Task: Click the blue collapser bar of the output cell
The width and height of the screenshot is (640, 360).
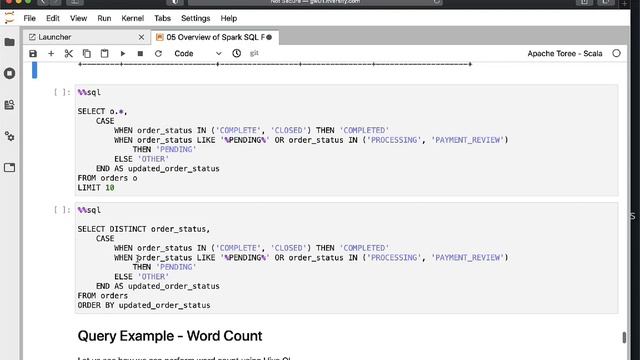Action: pos(35,69)
